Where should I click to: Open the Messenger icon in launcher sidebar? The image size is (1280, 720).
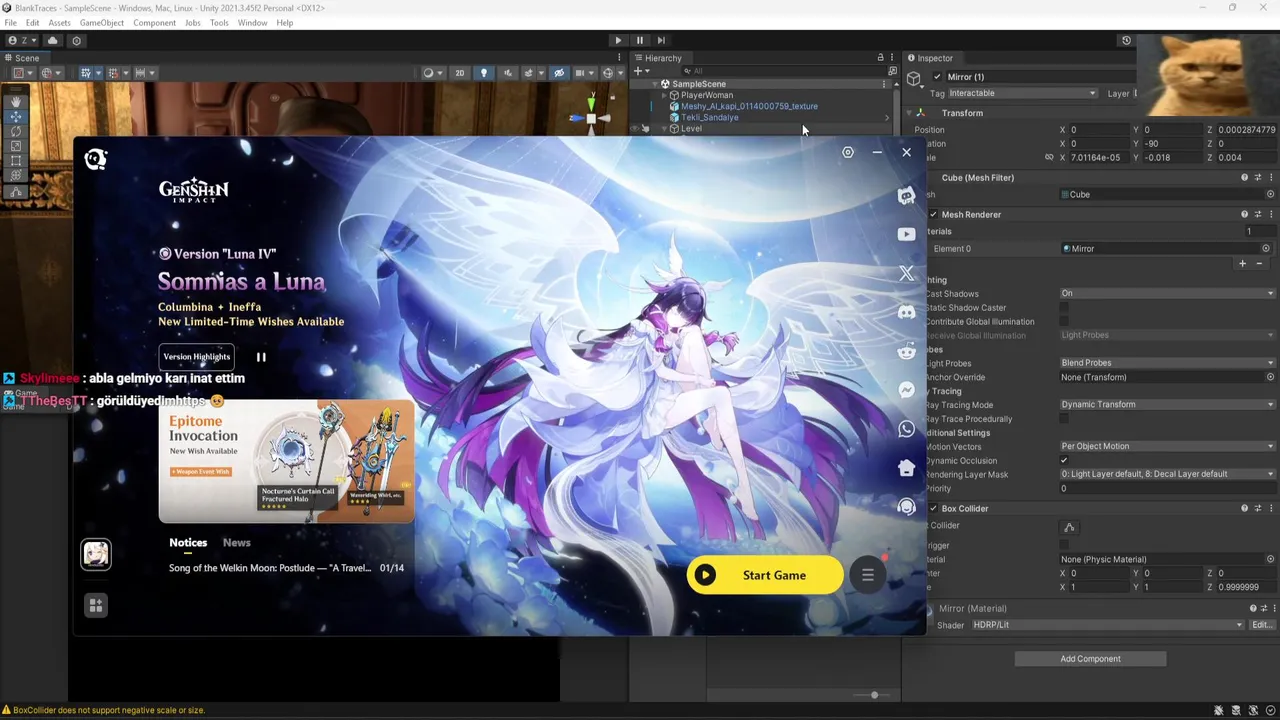[x=906, y=390]
